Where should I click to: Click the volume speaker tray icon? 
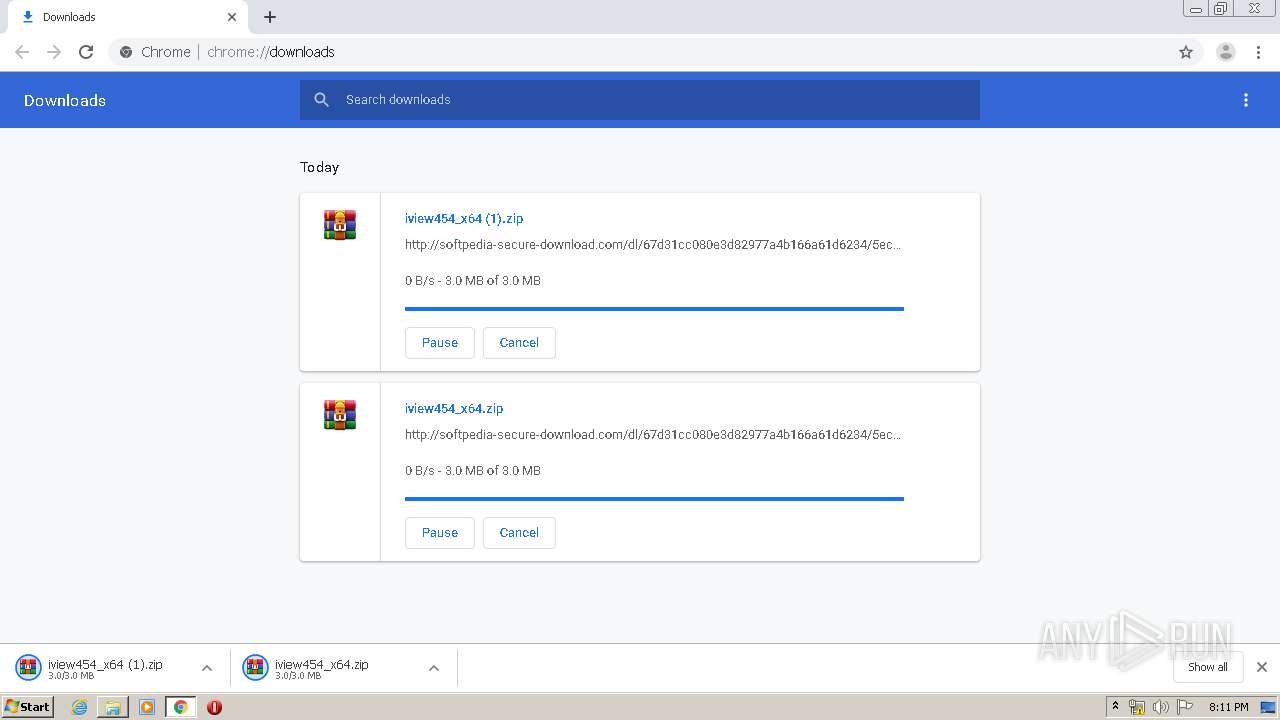tap(1160, 707)
